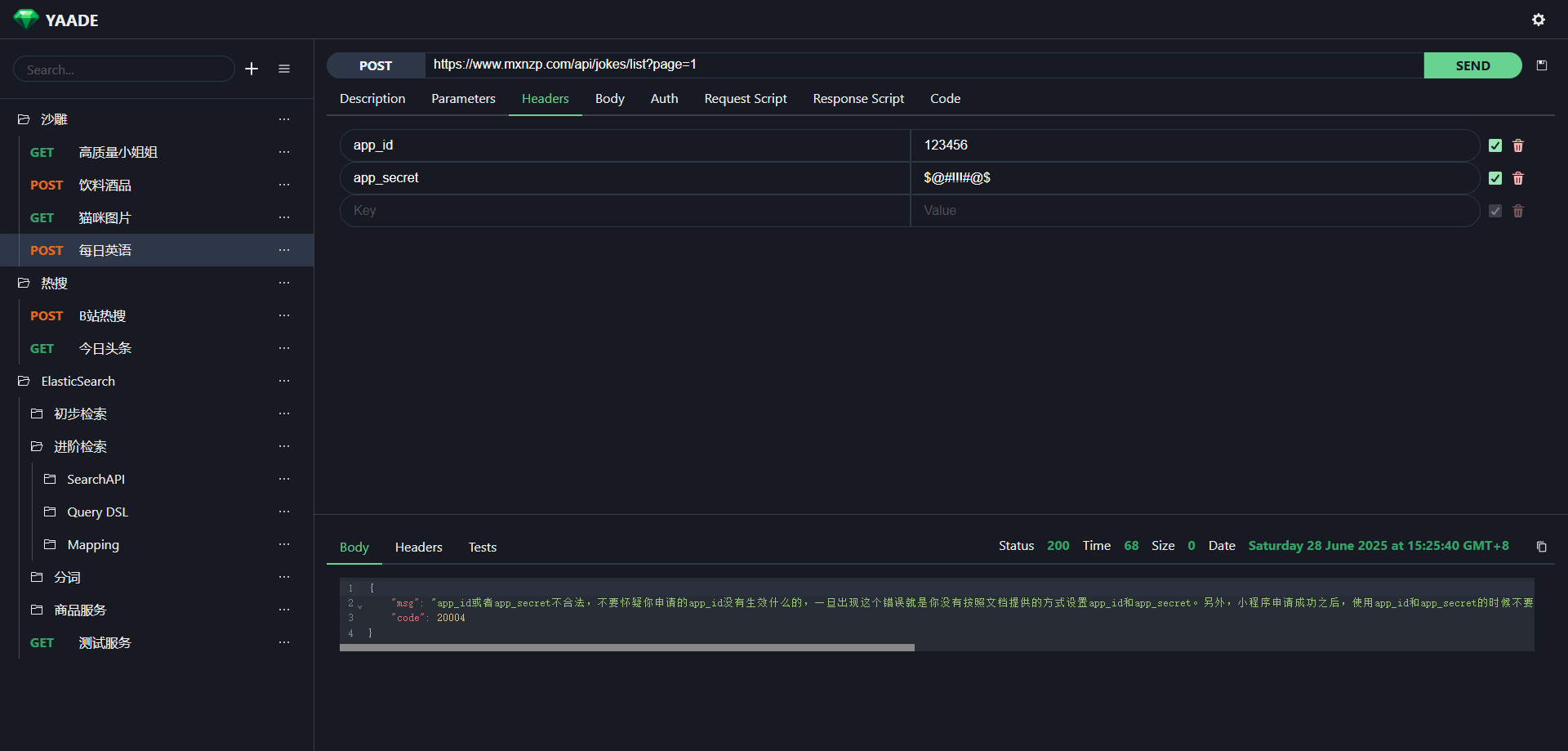Expand the SearchAPI folder
Screen dimensions: 1568x751
pyautogui.click(x=96, y=479)
